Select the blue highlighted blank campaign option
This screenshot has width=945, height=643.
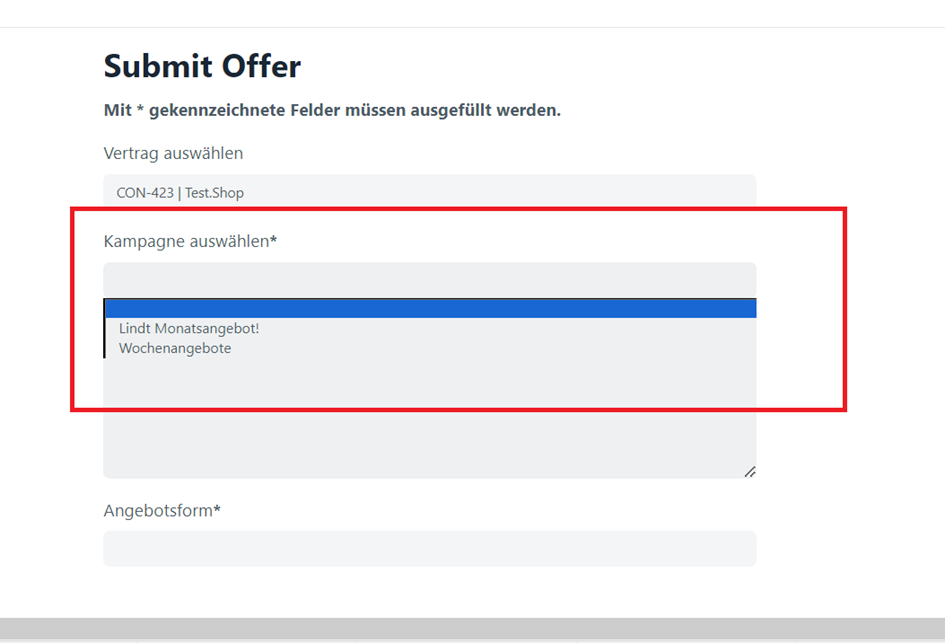click(430, 308)
